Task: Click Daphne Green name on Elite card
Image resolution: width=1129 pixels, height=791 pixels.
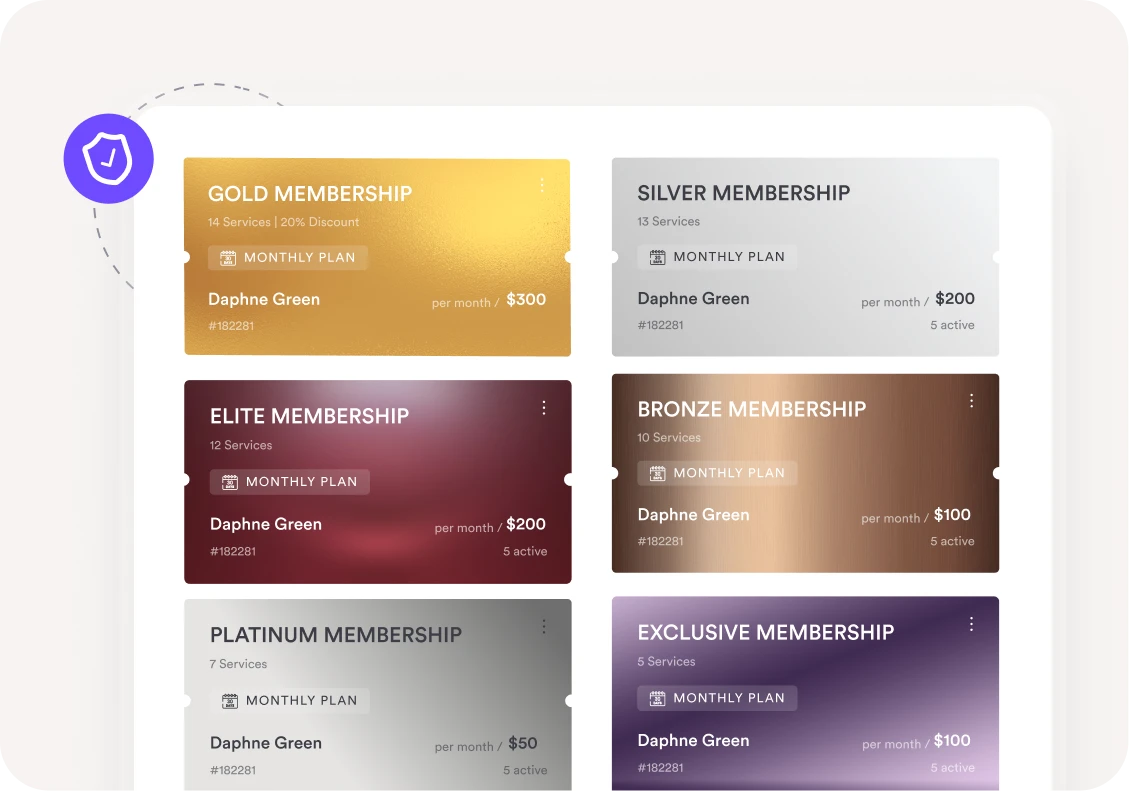Action: pos(266,524)
